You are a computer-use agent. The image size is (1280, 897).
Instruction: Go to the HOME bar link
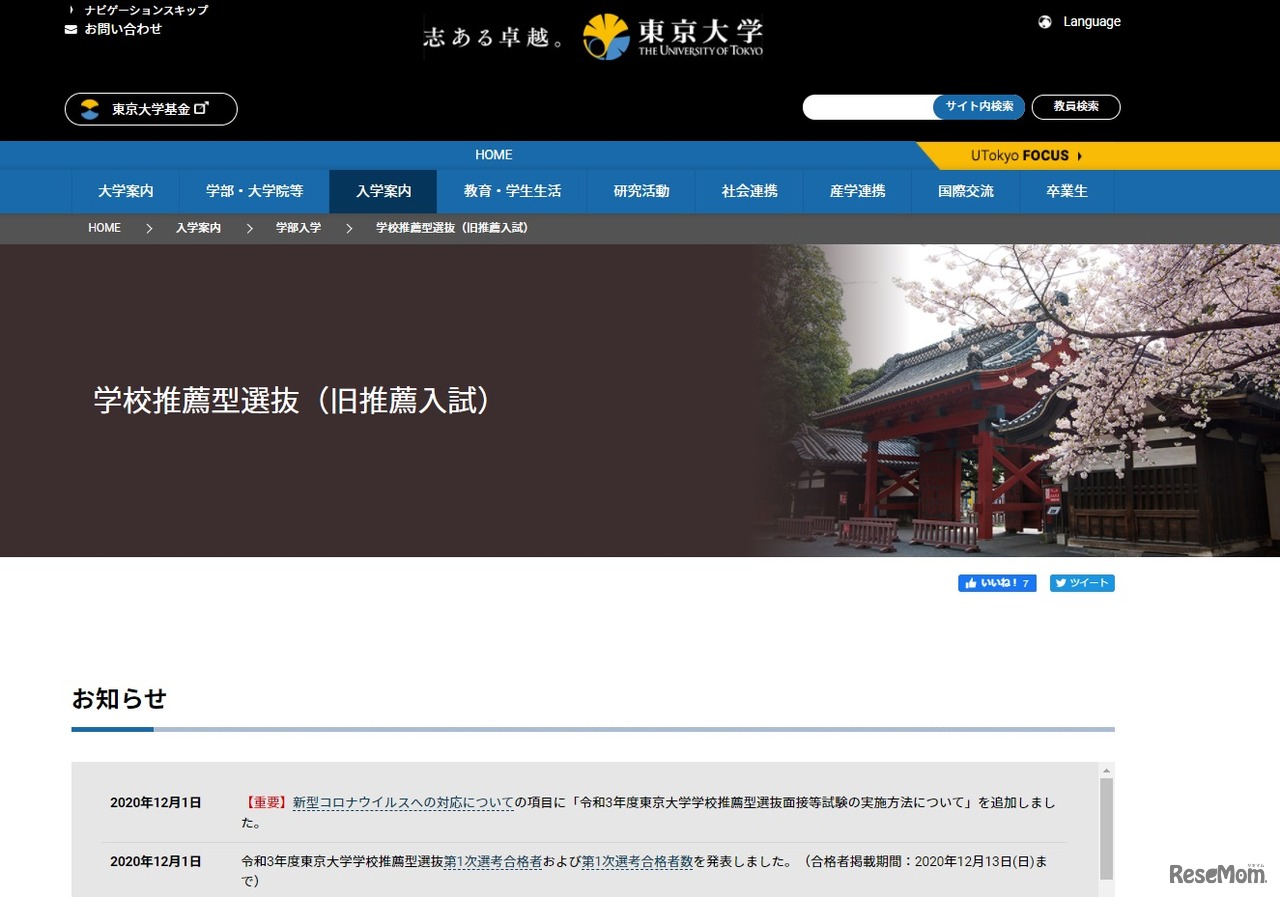[x=494, y=155]
